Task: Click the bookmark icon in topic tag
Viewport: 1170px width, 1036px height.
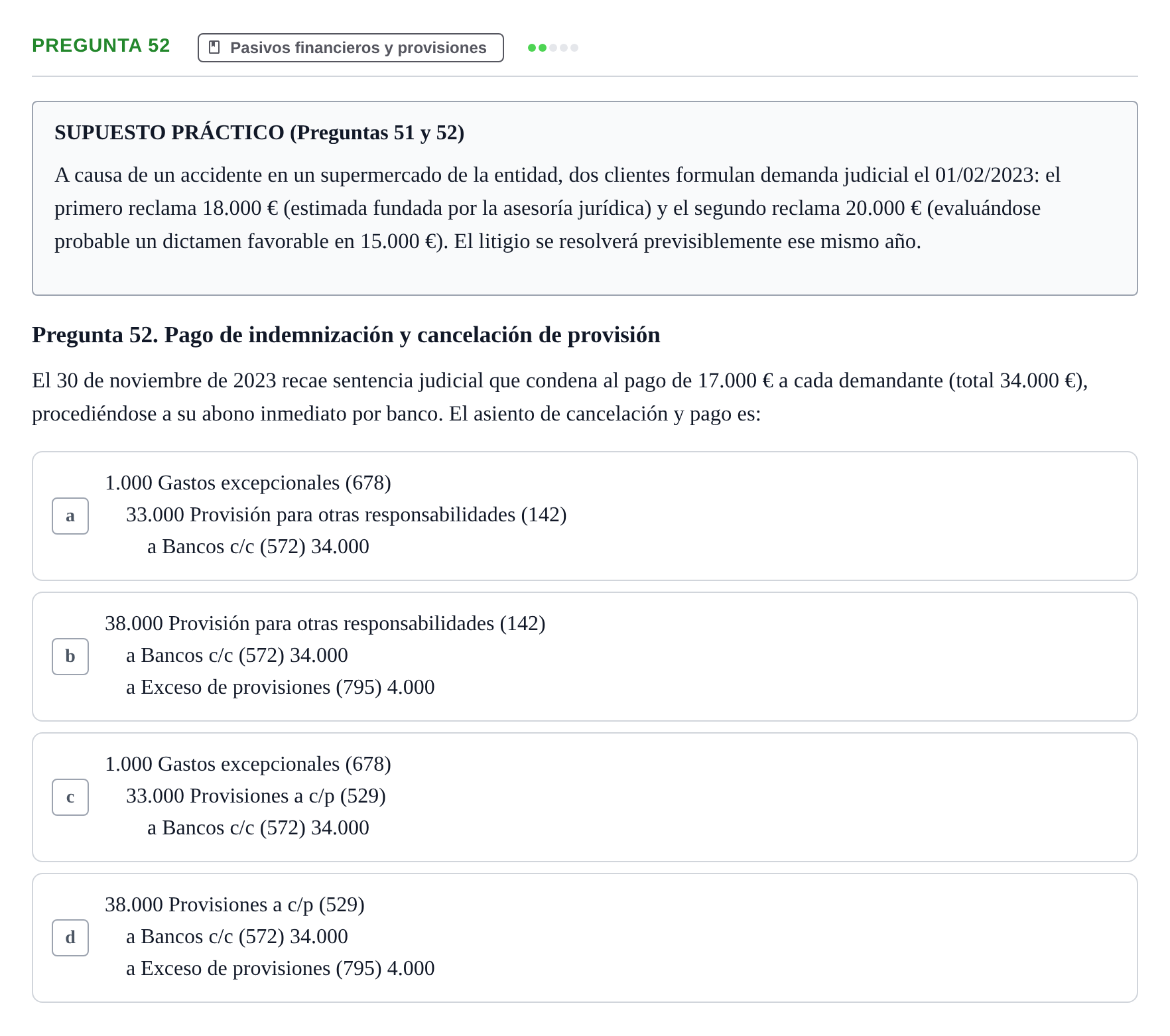Action: (x=214, y=48)
